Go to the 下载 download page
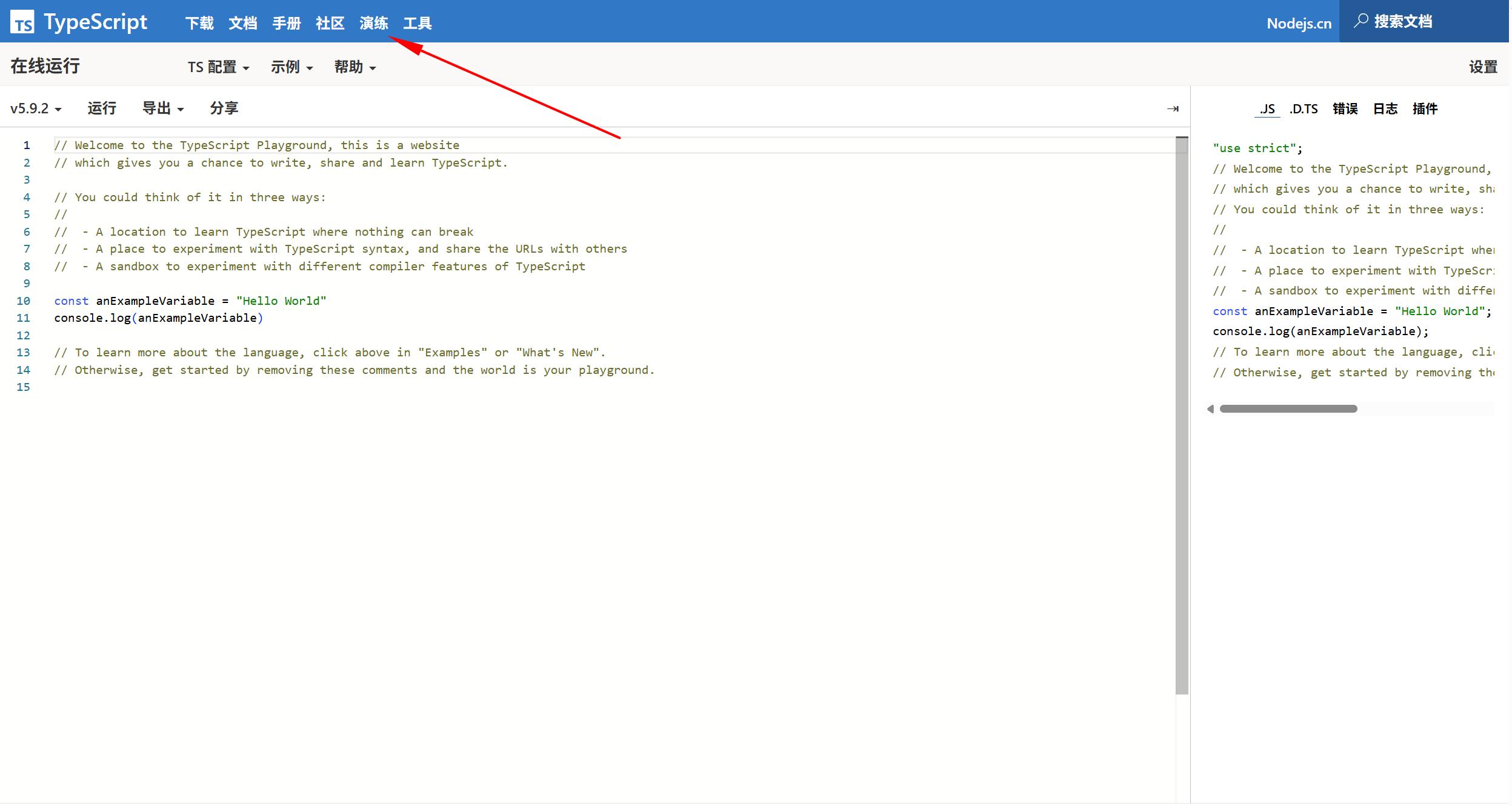Screen dimensions: 1512x806 point(199,24)
